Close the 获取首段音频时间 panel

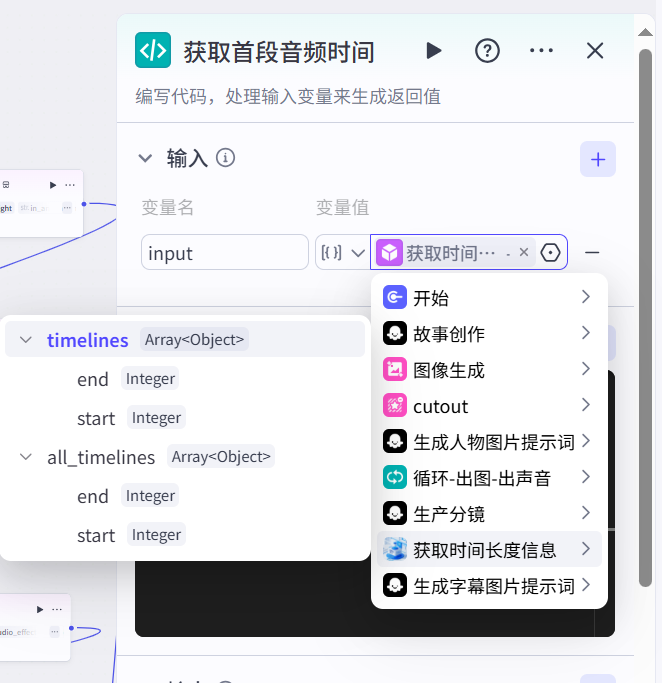(595, 51)
